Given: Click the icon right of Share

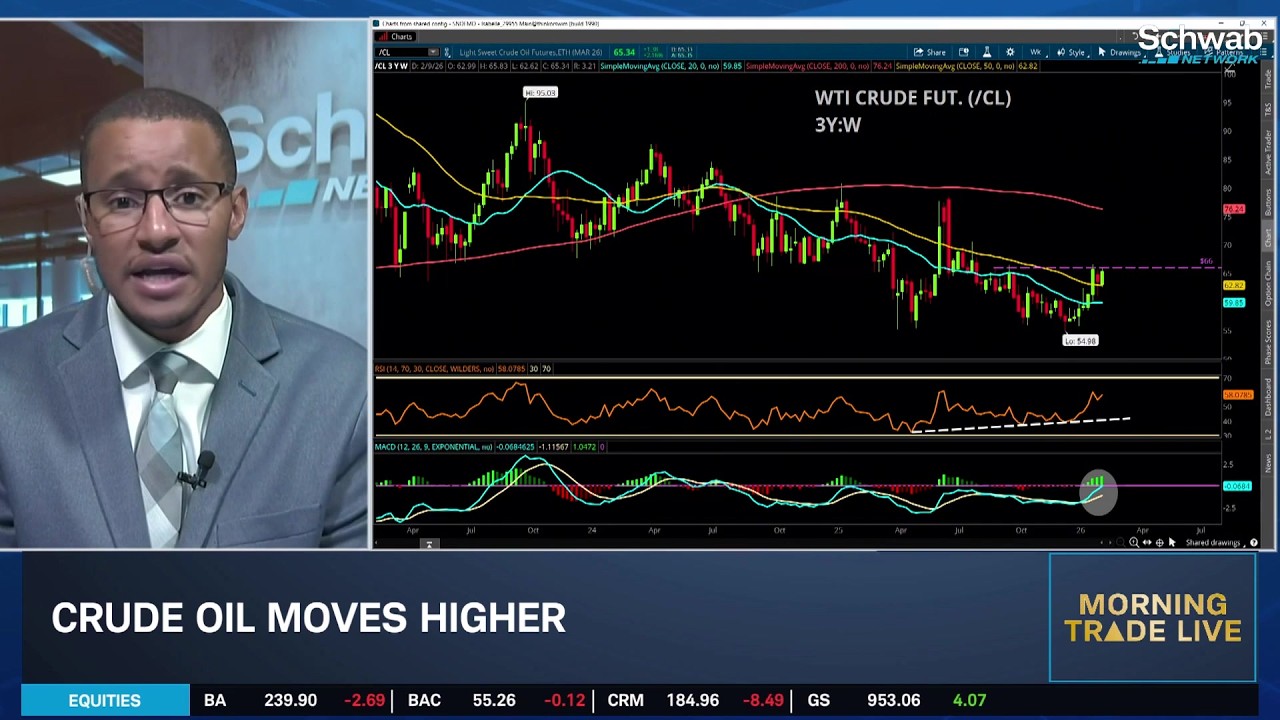Looking at the screenshot, I should [x=964, y=52].
